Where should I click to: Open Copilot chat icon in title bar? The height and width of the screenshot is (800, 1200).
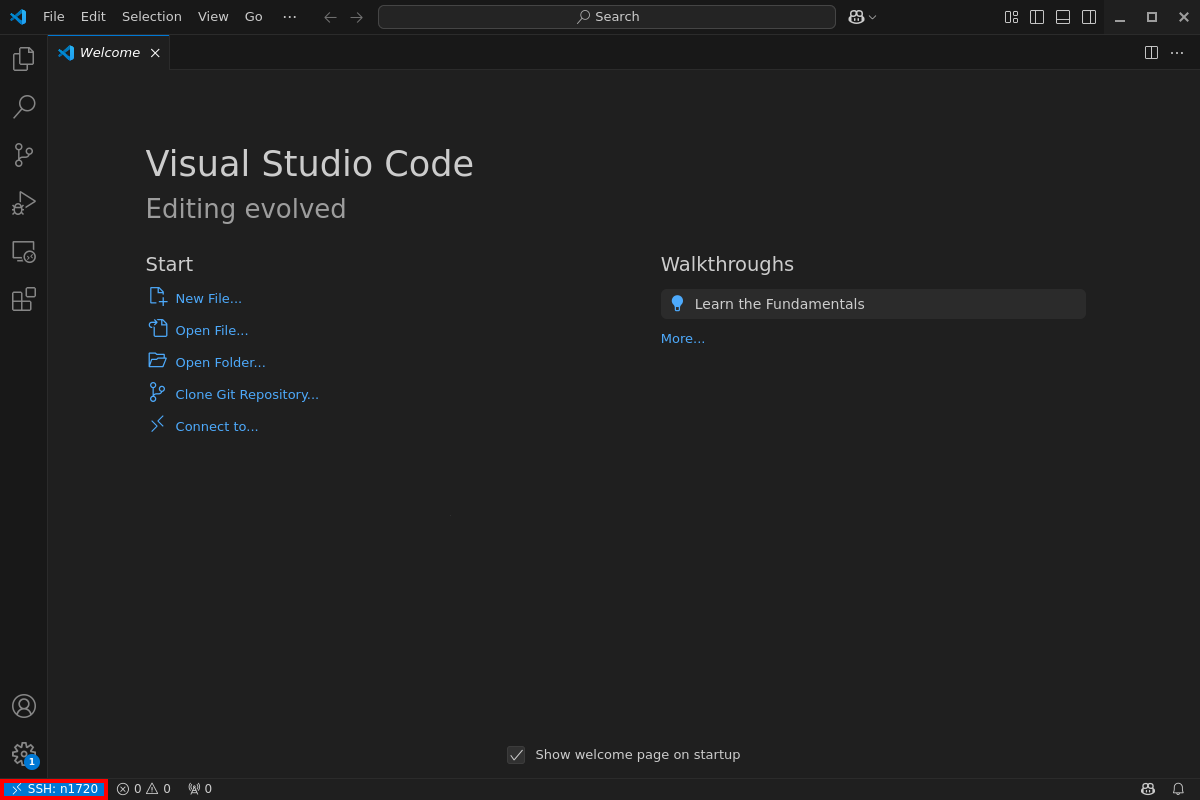coord(856,17)
